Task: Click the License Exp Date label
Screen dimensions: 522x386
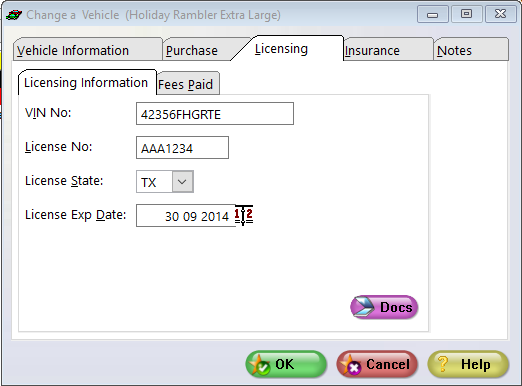Action: pos(76,215)
